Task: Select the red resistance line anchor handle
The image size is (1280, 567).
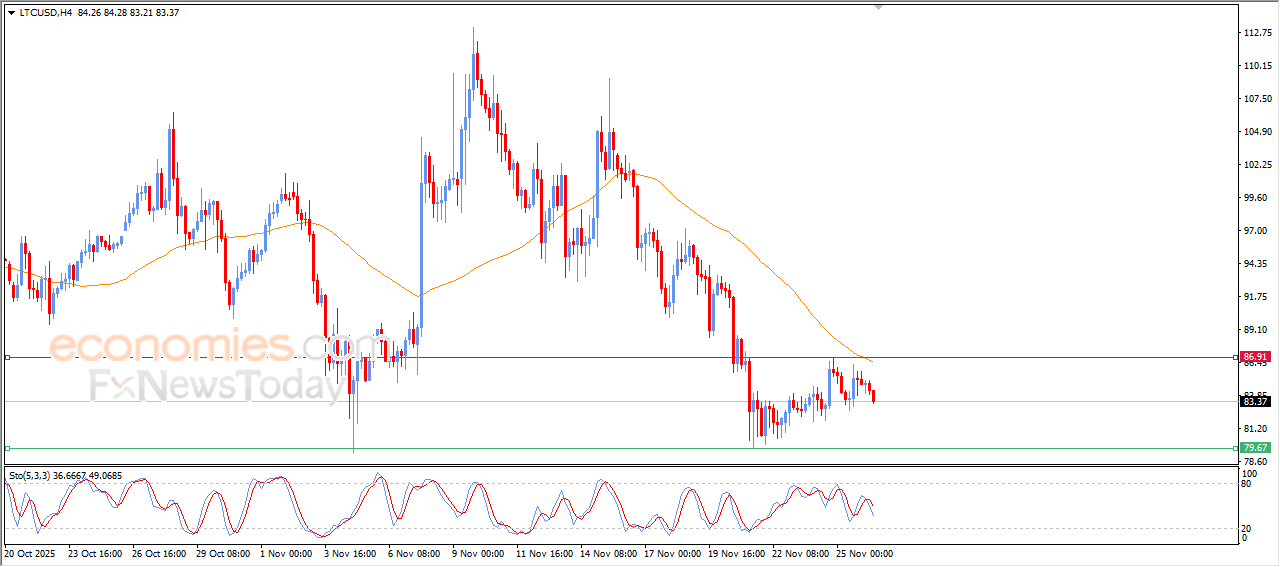Action: pyautogui.click(x=7, y=357)
